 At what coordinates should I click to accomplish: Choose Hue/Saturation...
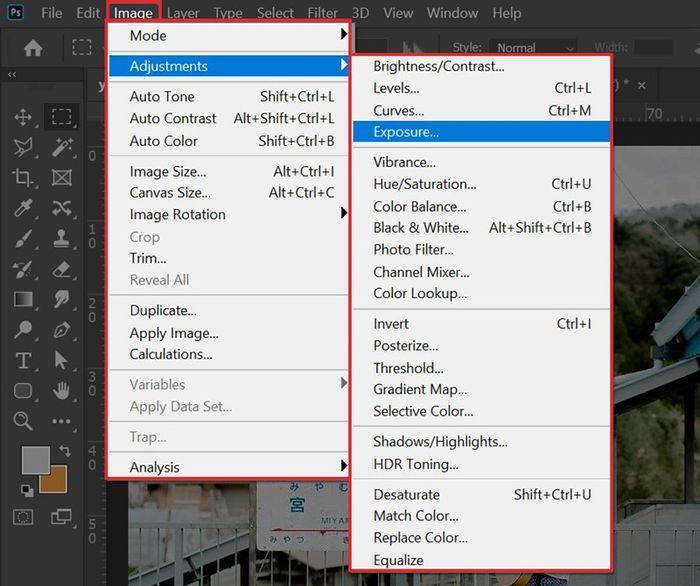(x=481, y=184)
